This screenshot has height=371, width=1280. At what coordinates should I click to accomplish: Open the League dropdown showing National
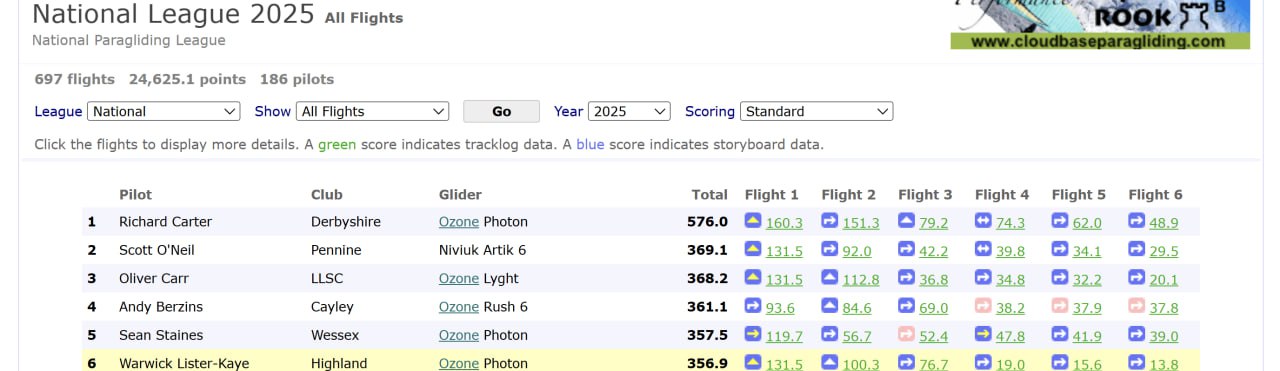point(164,111)
